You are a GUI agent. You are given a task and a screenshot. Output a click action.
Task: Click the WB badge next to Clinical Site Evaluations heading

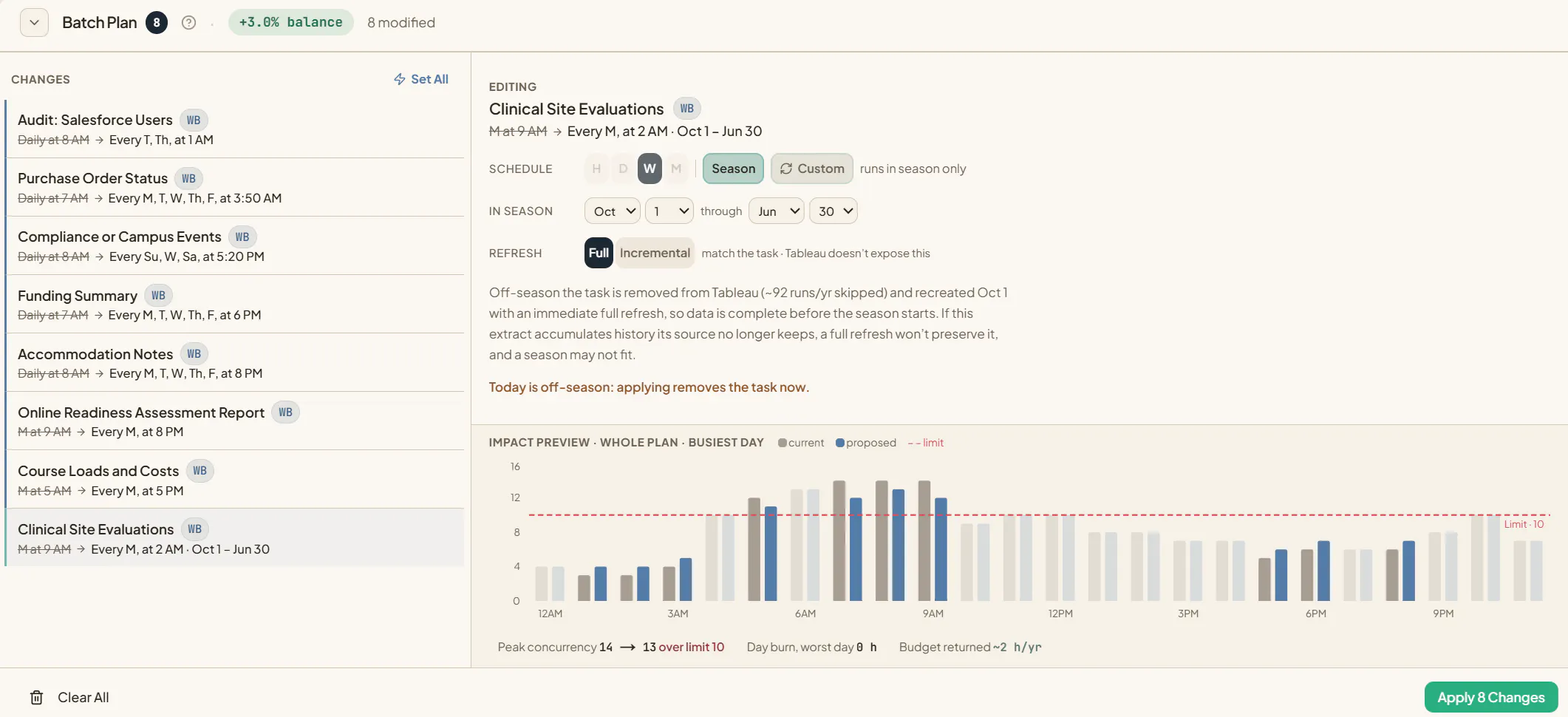coord(687,109)
